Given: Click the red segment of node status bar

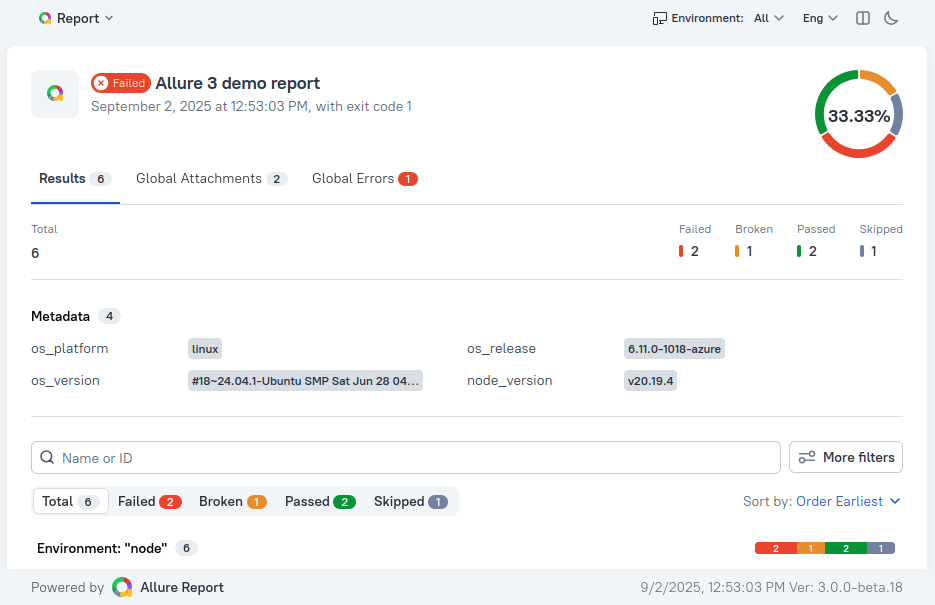Looking at the screenshot, I should click(775, 548).
